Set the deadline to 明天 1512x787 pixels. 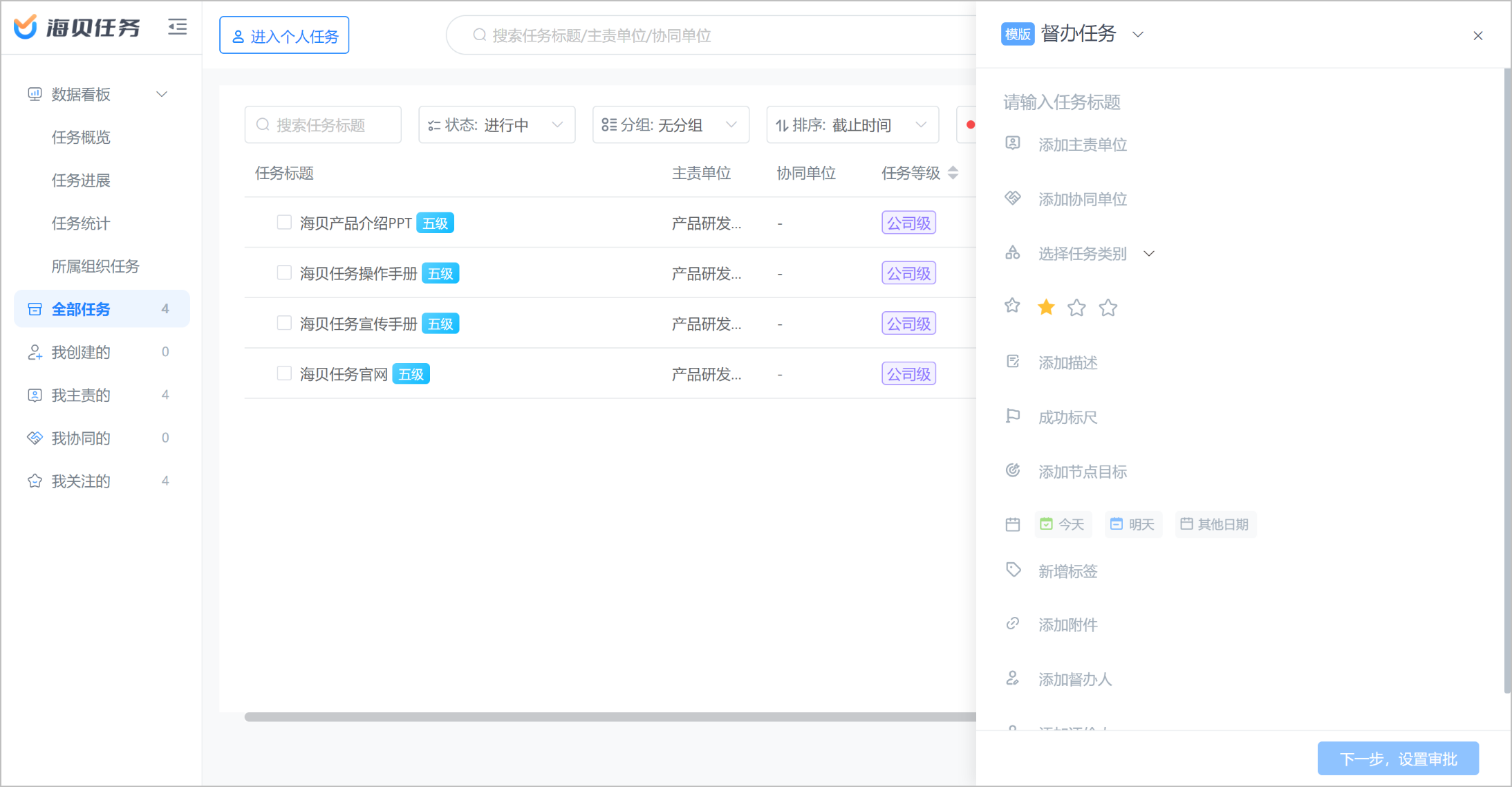point(1133,524)
